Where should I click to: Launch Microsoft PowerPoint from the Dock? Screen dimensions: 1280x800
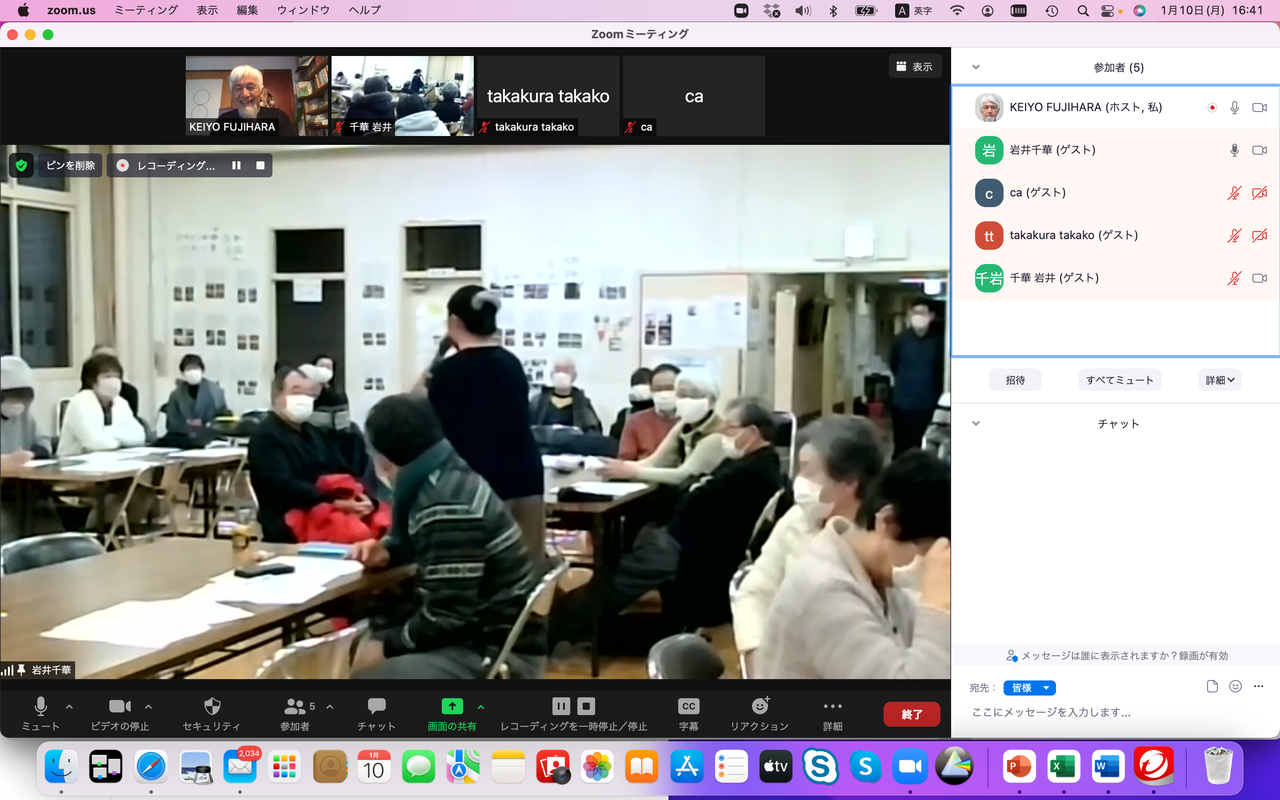(1018, 767)
